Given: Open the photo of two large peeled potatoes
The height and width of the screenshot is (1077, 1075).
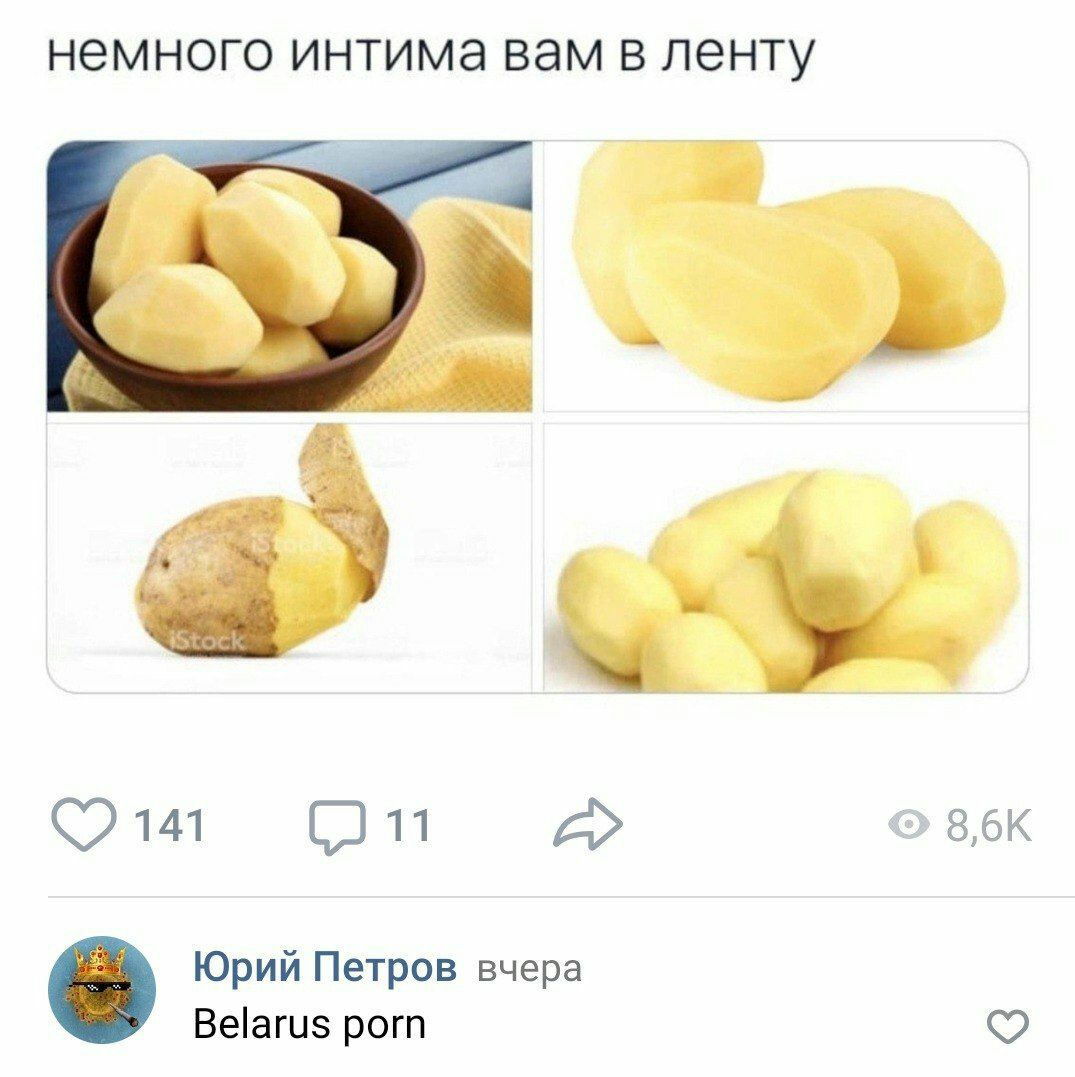Looking at the screenshot, I should (x=786, y=276).
